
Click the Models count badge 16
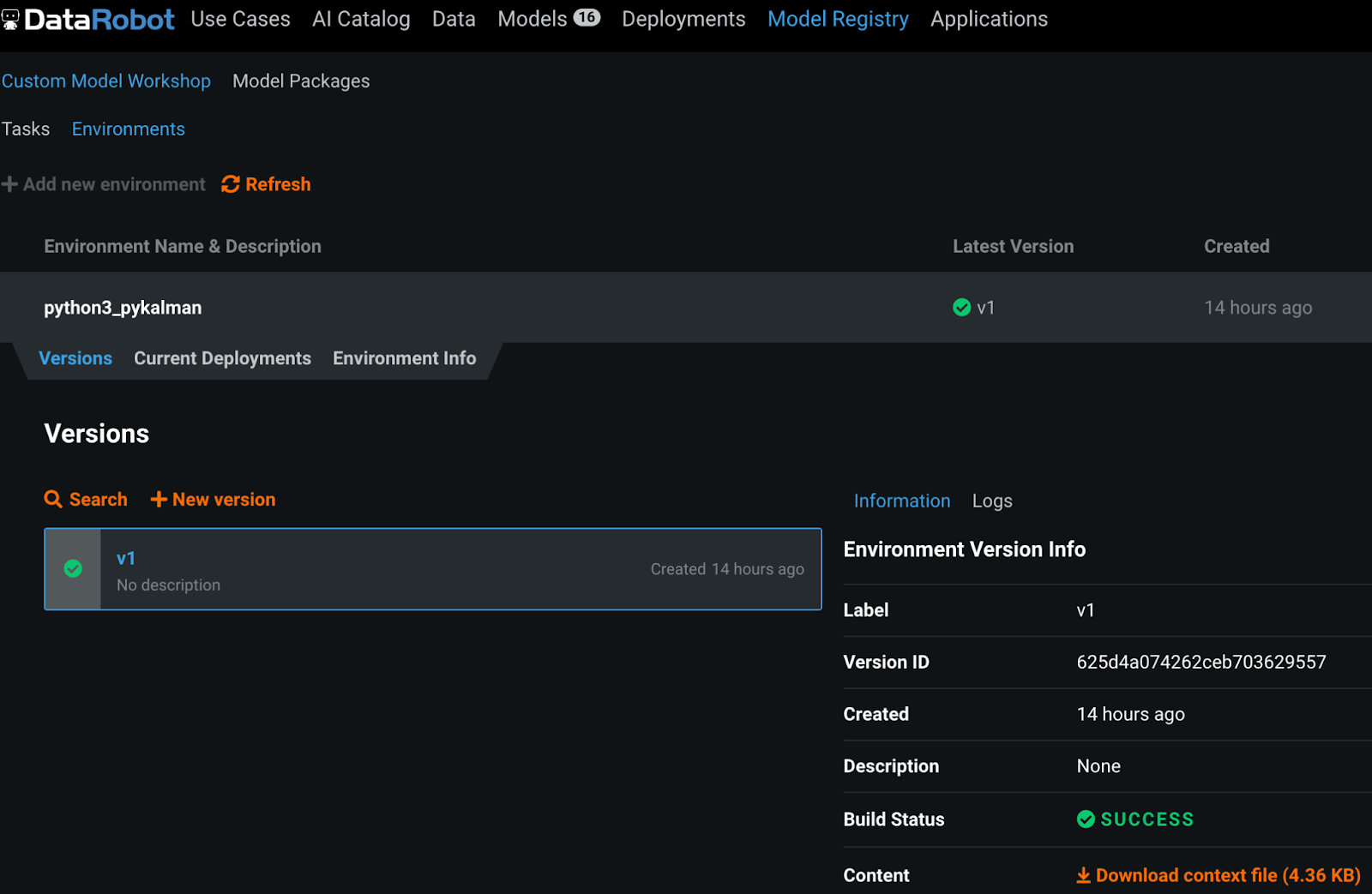coord(587,17)
